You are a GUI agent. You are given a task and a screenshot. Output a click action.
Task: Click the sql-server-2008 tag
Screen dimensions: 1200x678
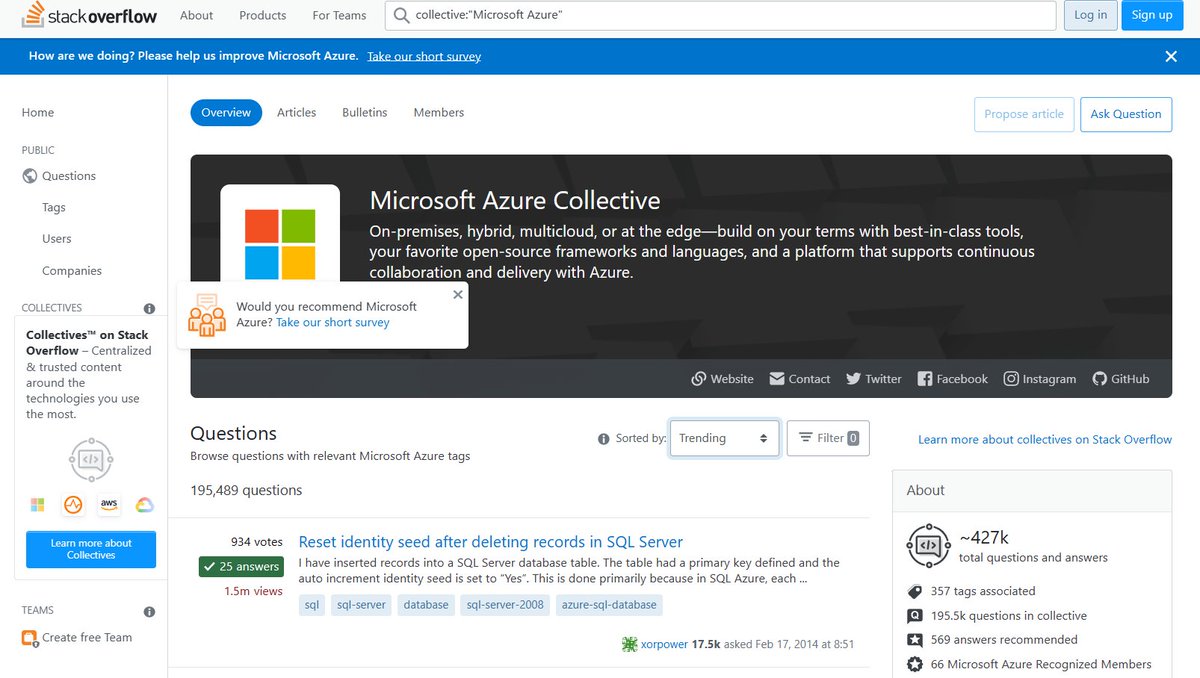click(x=505, y=605)
